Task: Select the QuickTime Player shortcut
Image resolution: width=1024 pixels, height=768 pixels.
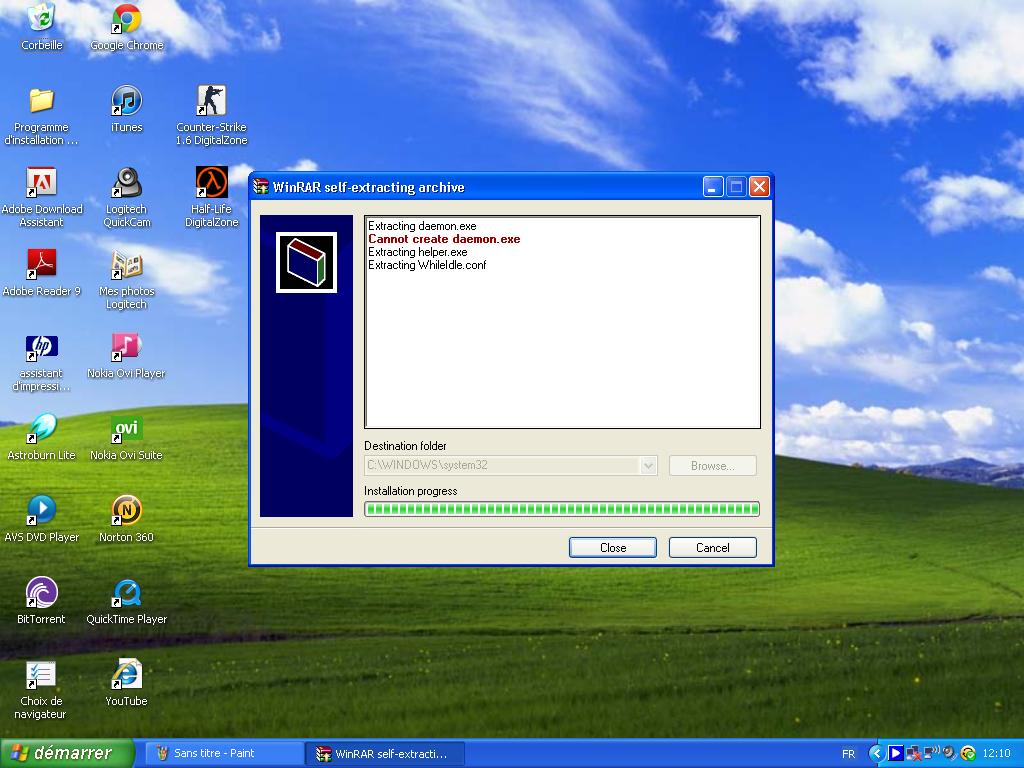Action: [x=126, y=600]
